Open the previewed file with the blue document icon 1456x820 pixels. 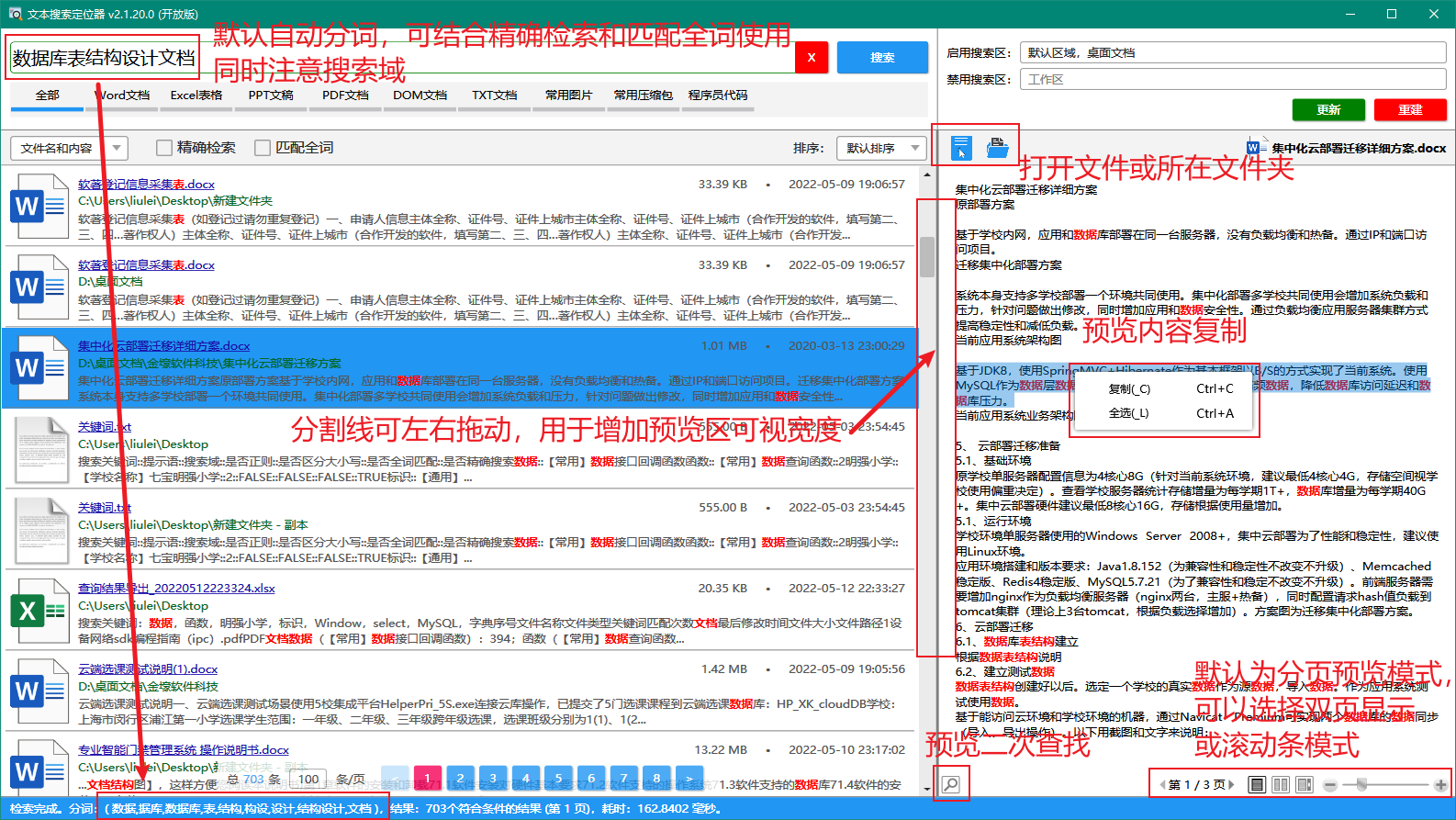point(961,147)
